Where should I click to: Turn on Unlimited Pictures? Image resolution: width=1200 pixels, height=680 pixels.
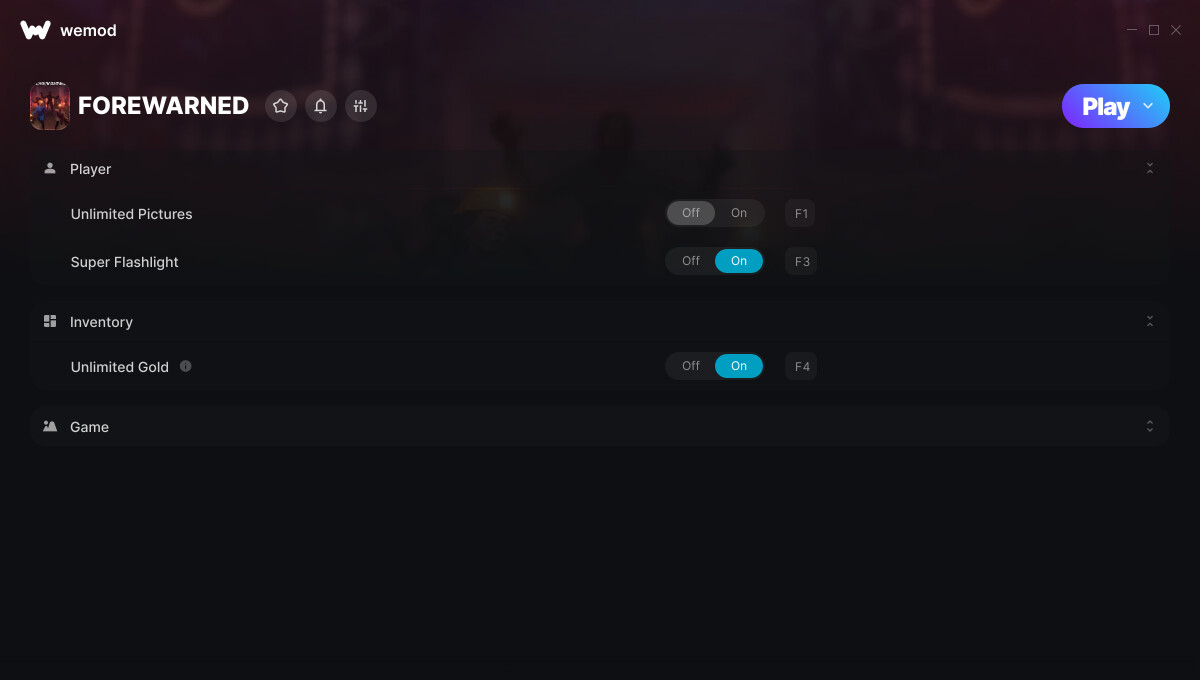pyautogui.click(x=739, y=213)
